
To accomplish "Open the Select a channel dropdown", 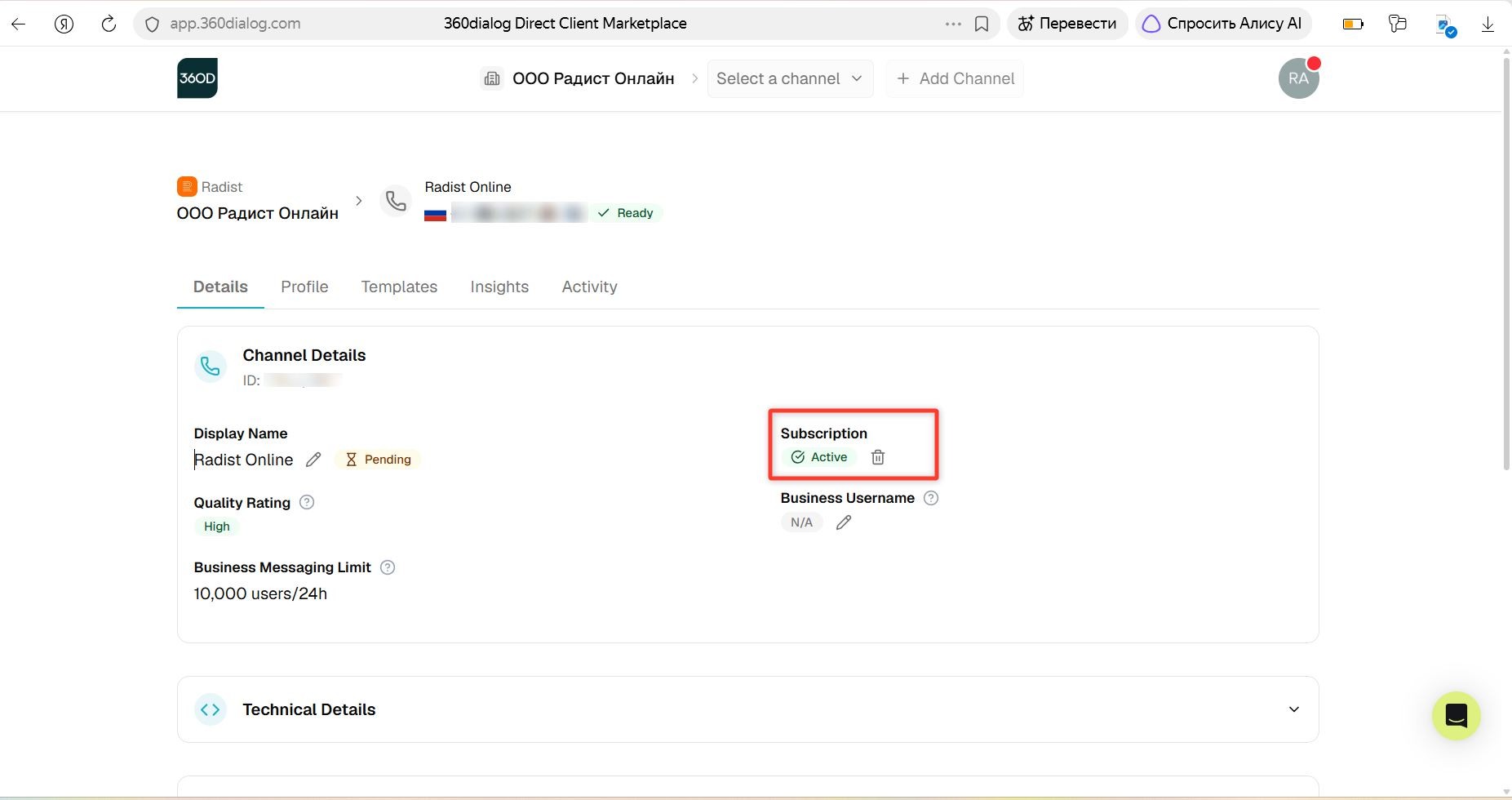I will [x=790, y=78].
